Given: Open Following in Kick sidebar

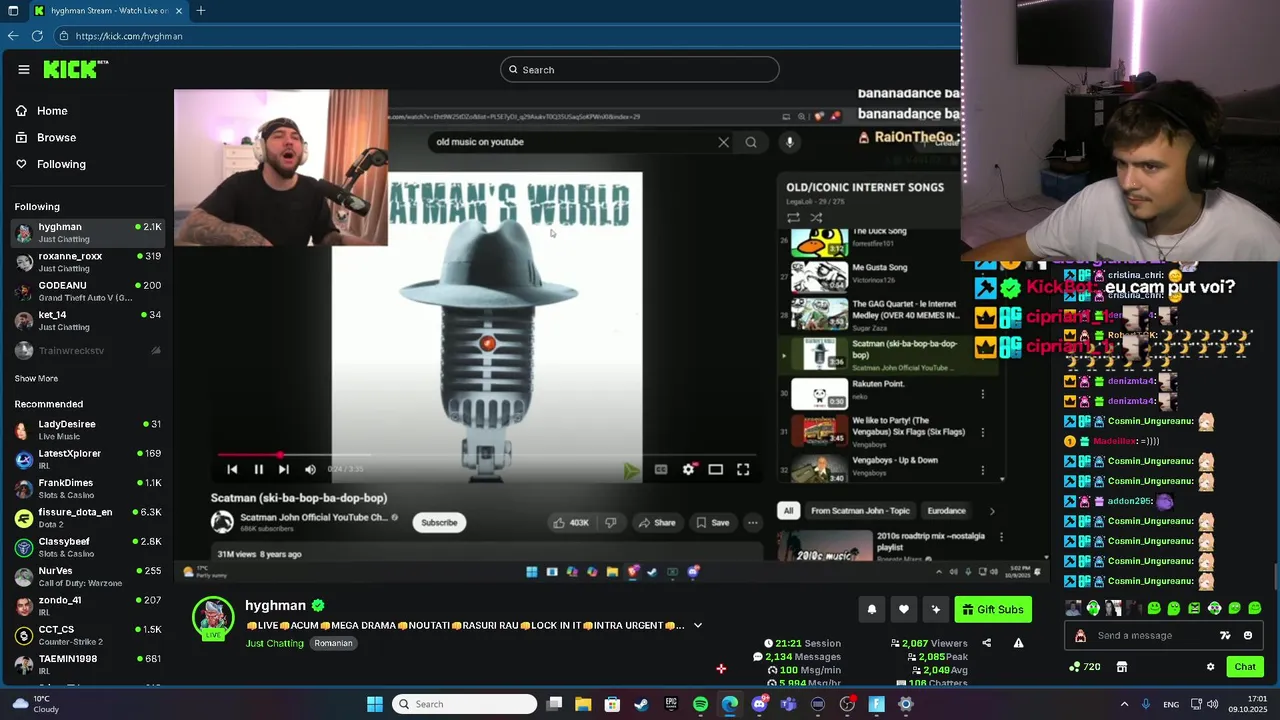Looking at the screenshot, I should click(61, 164).
